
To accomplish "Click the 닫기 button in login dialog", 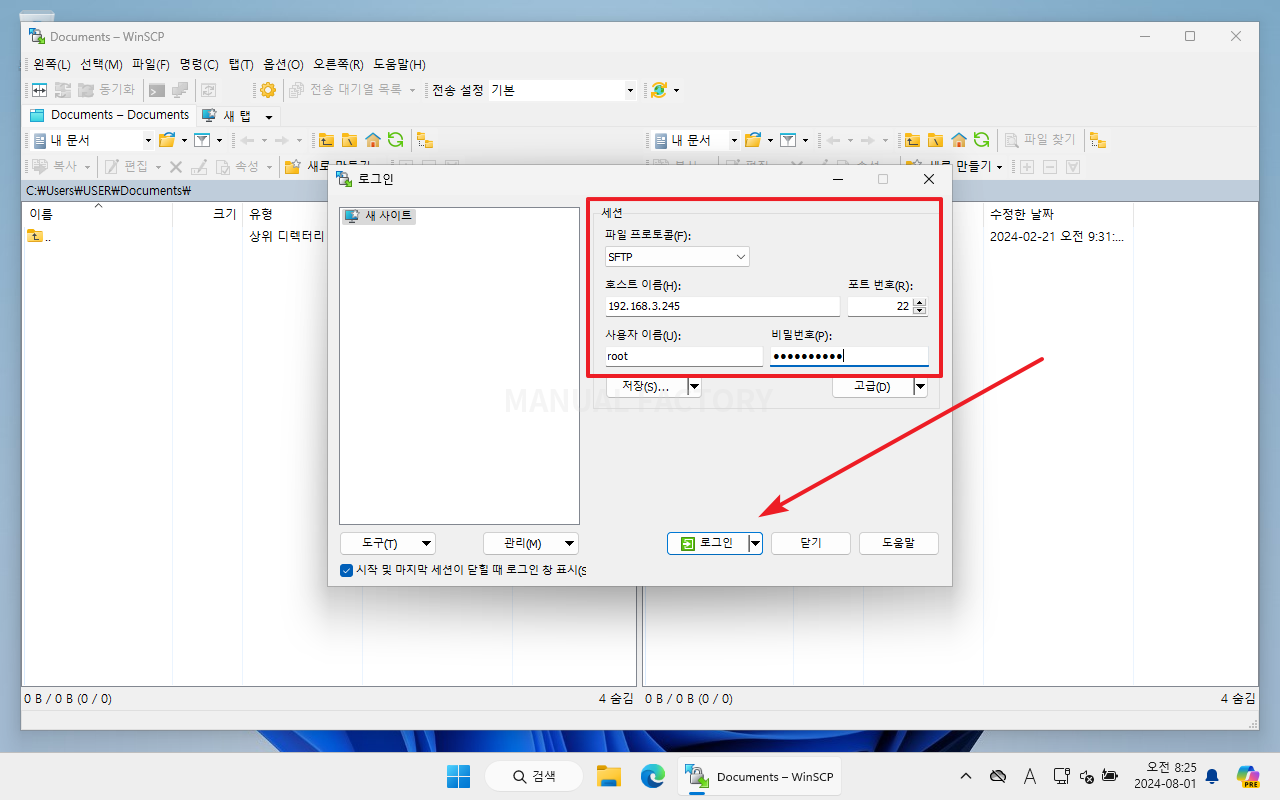I will pyautogui.click(x=811, y=543).
